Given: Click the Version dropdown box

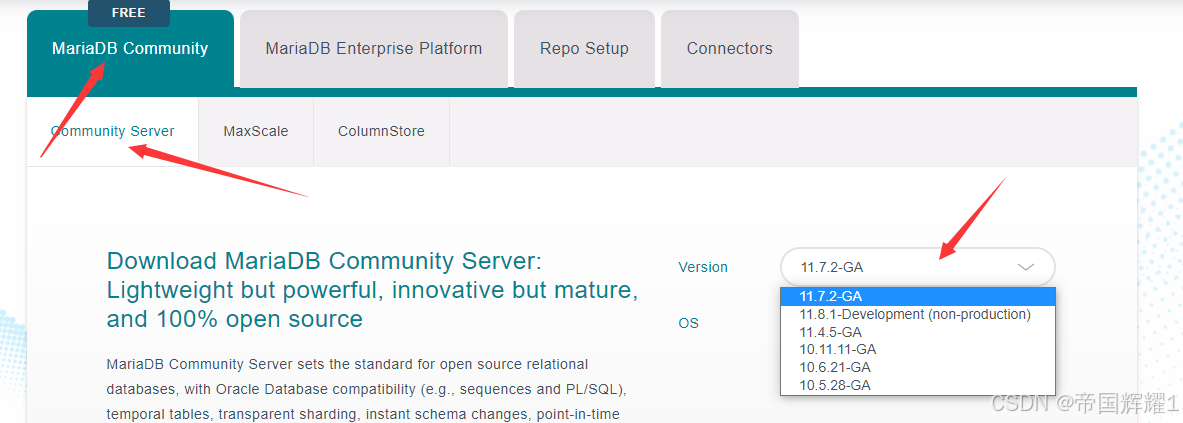Looking at the screenshot, I should 917,267.
